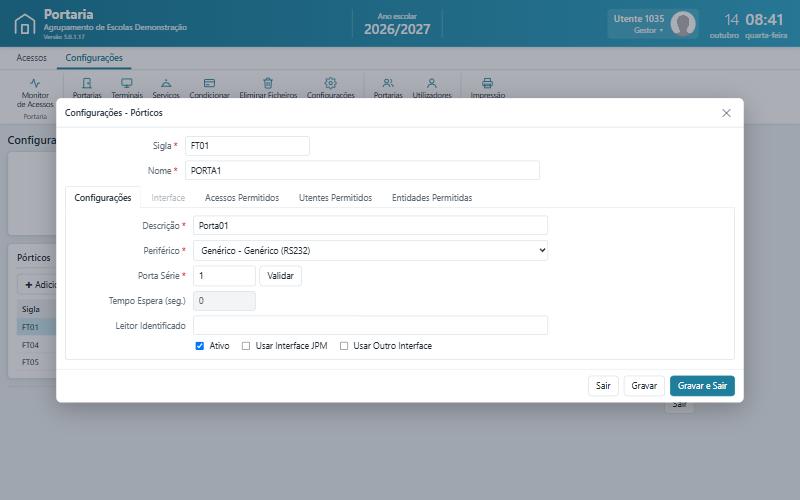Click the 08:41 clock in header

[764, 20]
